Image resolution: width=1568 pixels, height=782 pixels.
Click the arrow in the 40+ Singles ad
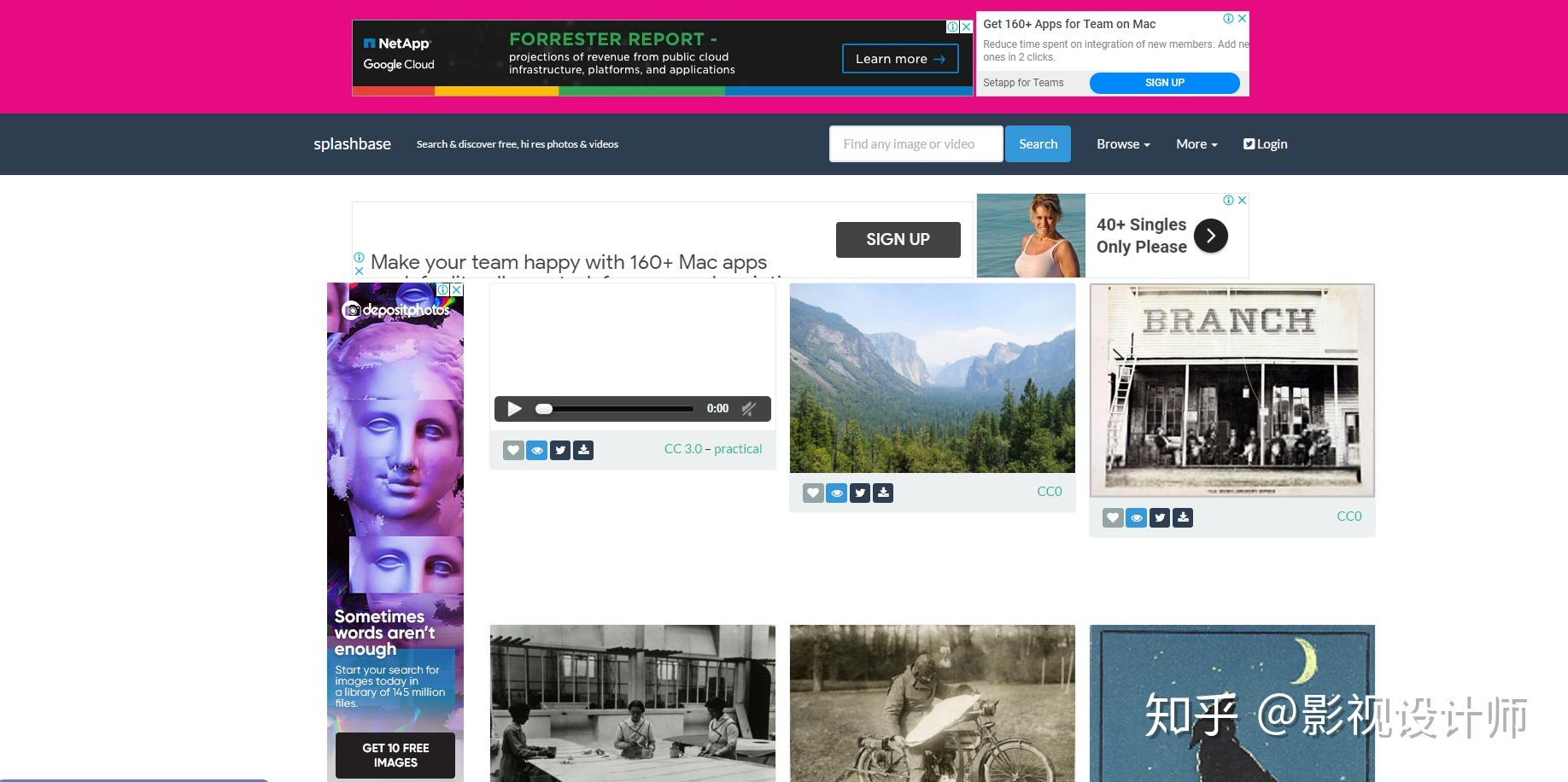point(1211,236)
